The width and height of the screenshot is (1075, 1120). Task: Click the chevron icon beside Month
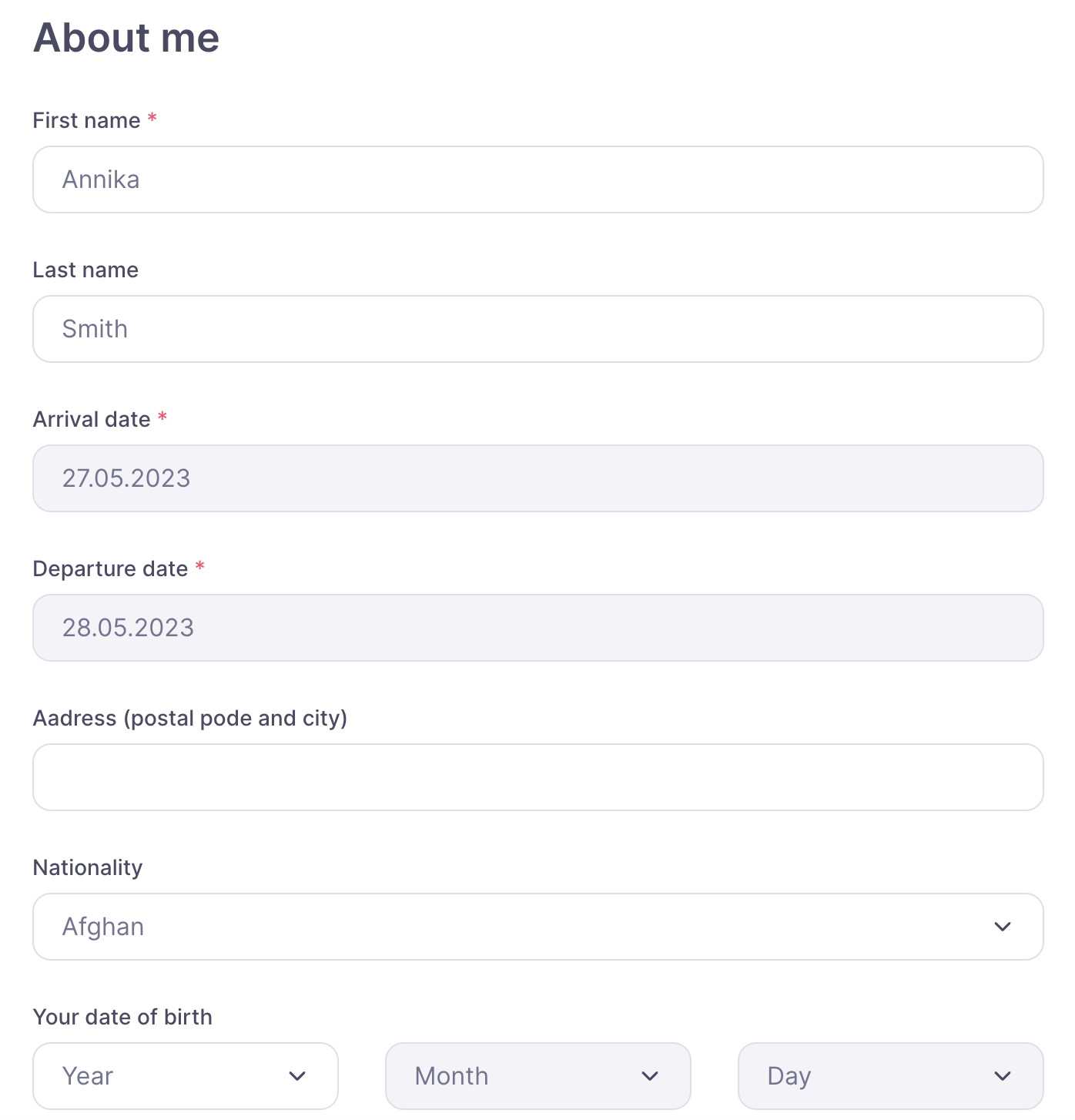(x=650, y=1076)
